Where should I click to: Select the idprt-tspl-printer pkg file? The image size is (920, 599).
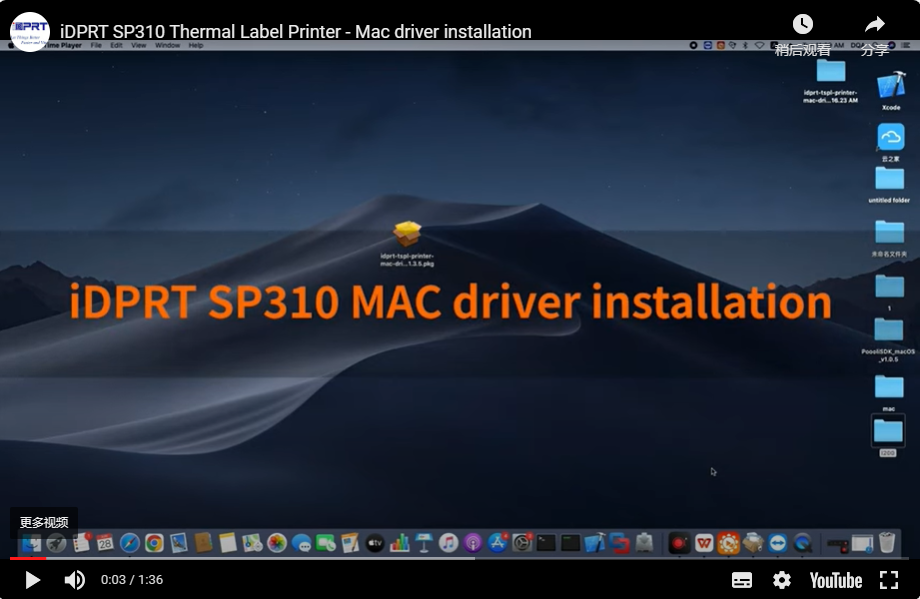[407, 235]
